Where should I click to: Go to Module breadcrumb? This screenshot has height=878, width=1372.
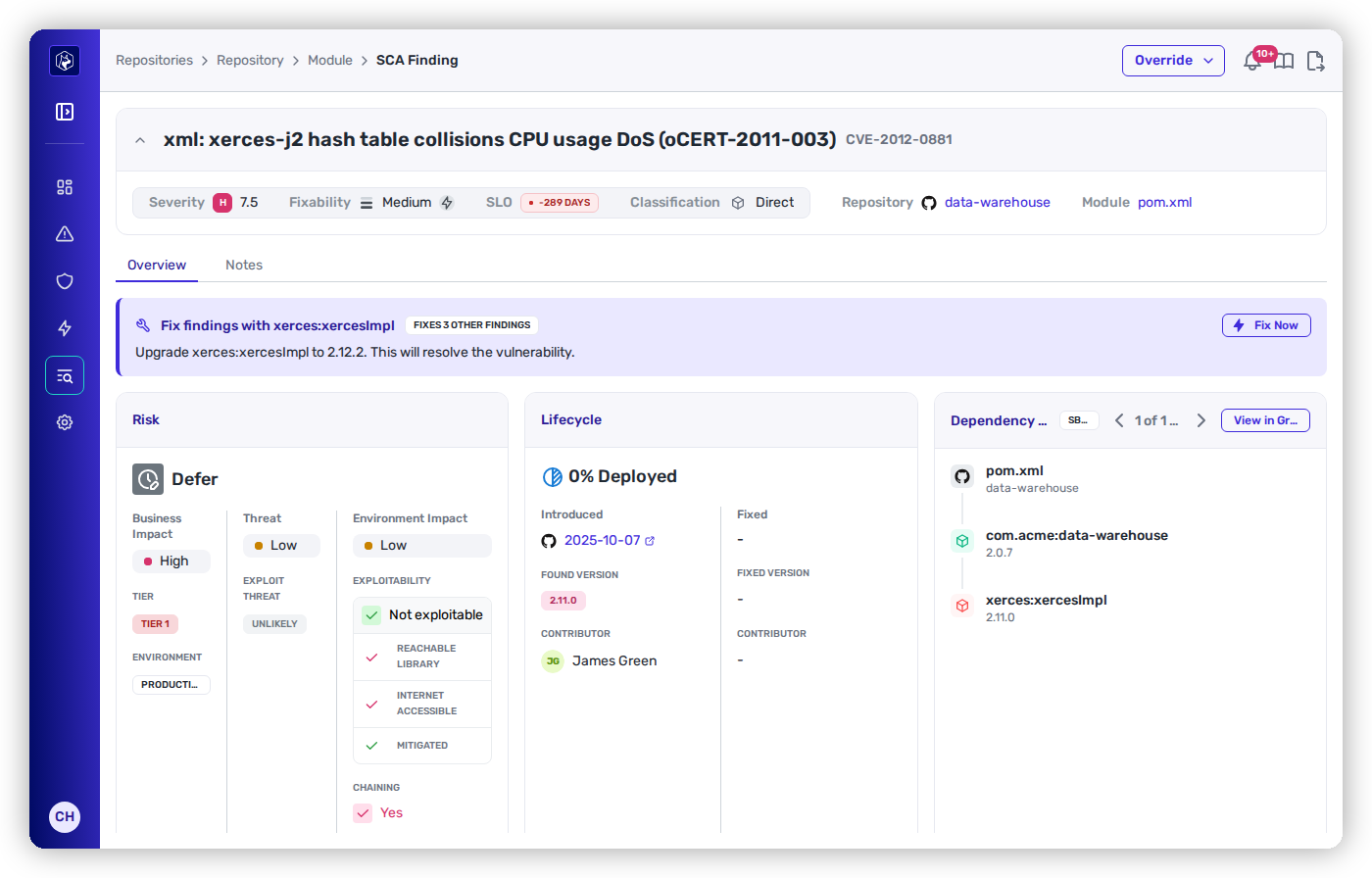pos(330,61)
